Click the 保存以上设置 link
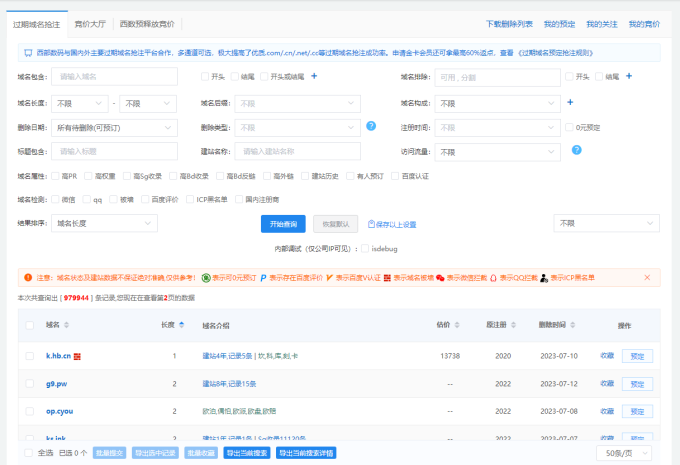 point(392,224)
